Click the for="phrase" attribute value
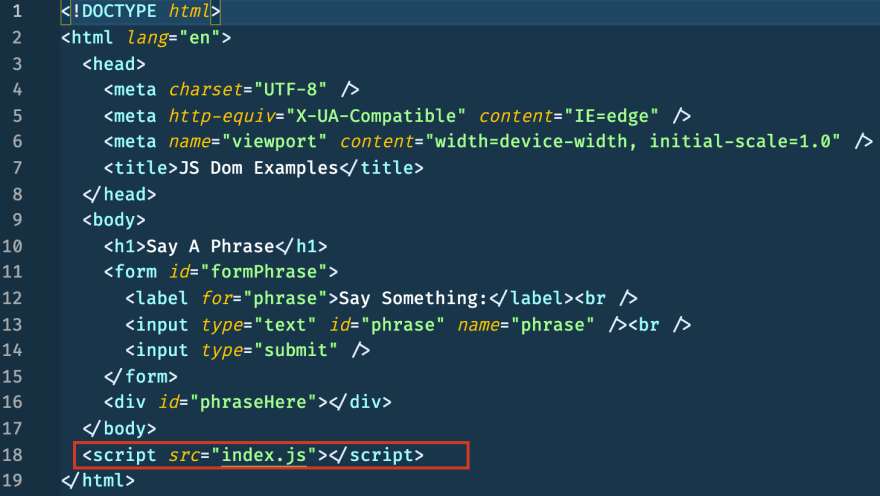Image resolution: width=880 pixels, height=496 pixels. pyautogui.click(x=285, y=298)
